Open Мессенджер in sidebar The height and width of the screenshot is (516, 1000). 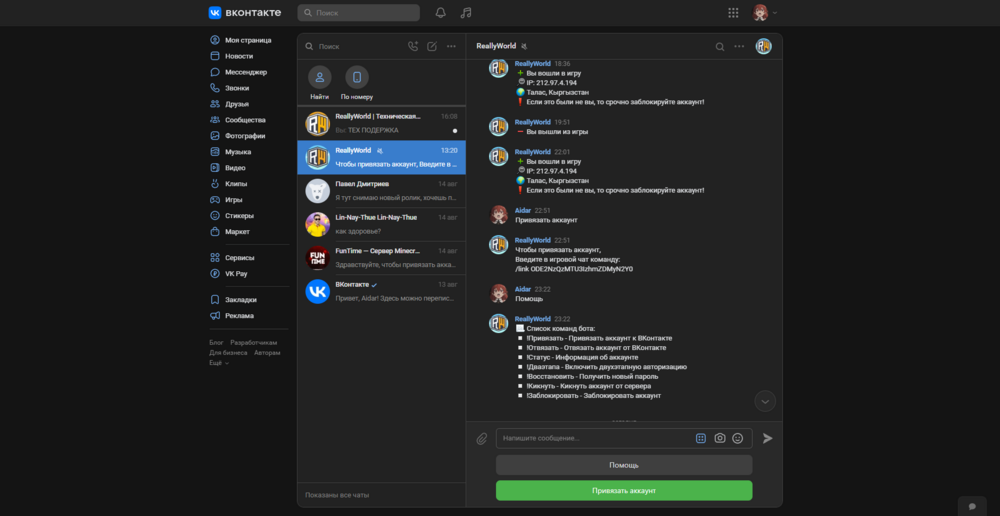pyautogui.click(x=248, y=72)
